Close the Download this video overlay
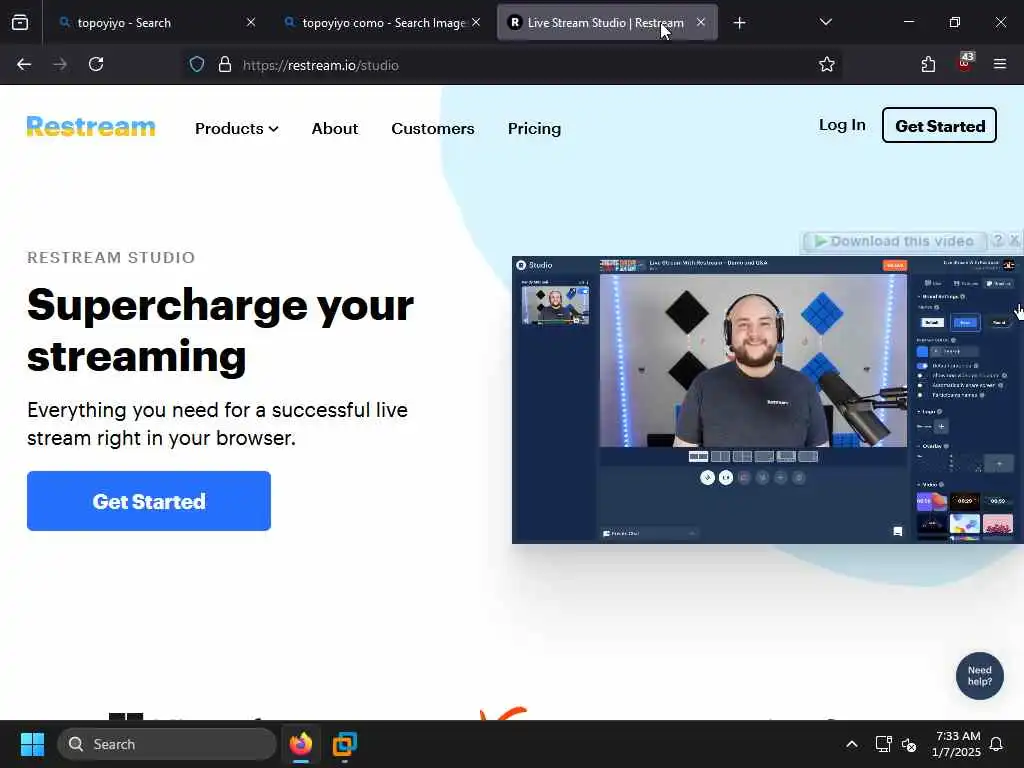 coord(1014,240)
